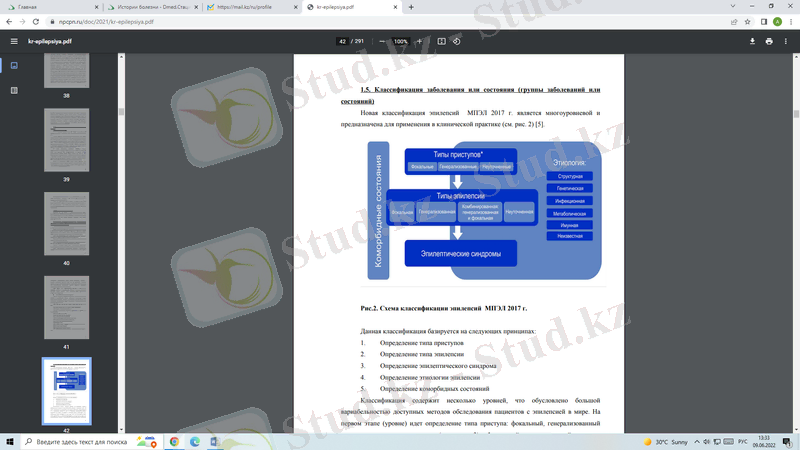
Task: Open the PDF viewer more actions menu
Action: 787,41
